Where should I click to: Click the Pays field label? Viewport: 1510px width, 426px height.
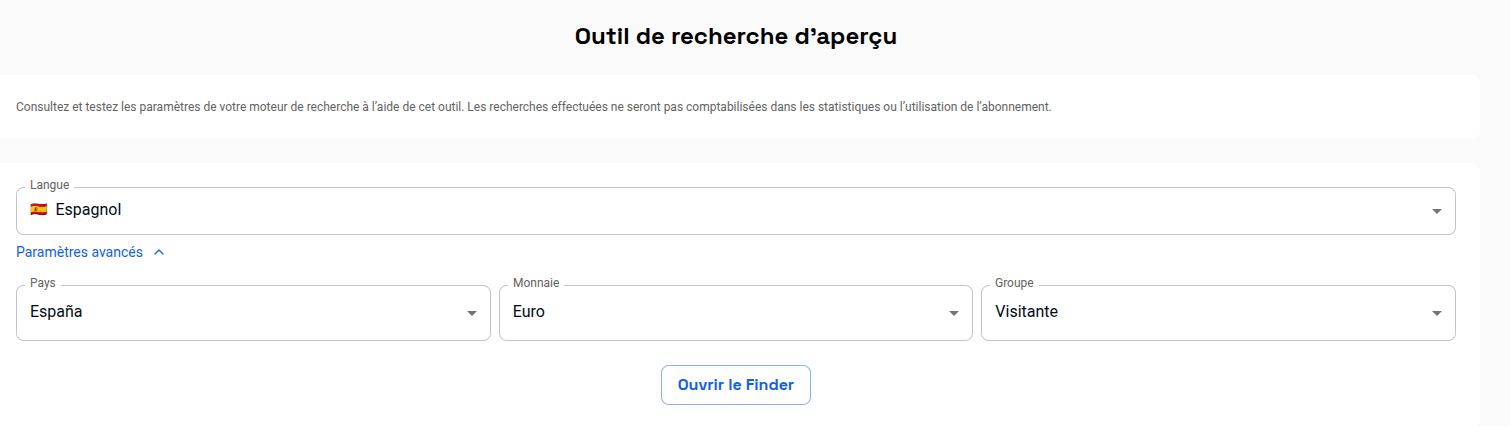[43, 283]
